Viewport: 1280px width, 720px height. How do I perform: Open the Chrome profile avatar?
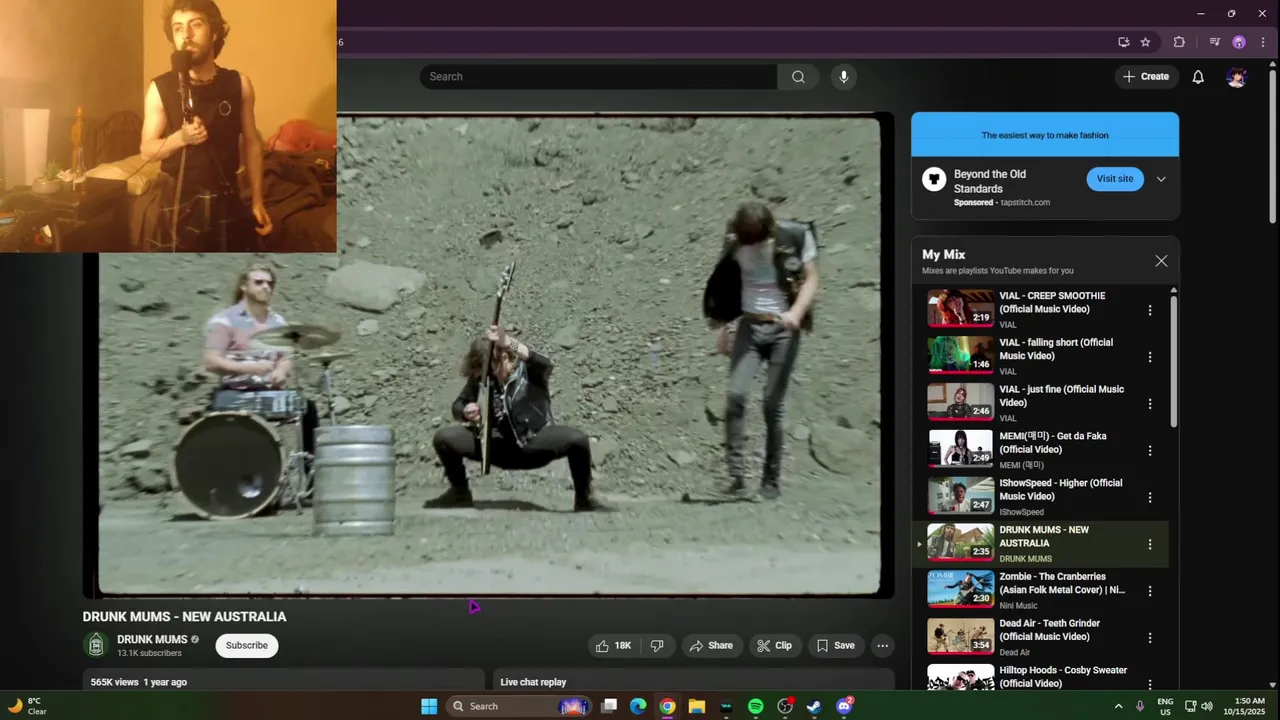coord(1239,42)
